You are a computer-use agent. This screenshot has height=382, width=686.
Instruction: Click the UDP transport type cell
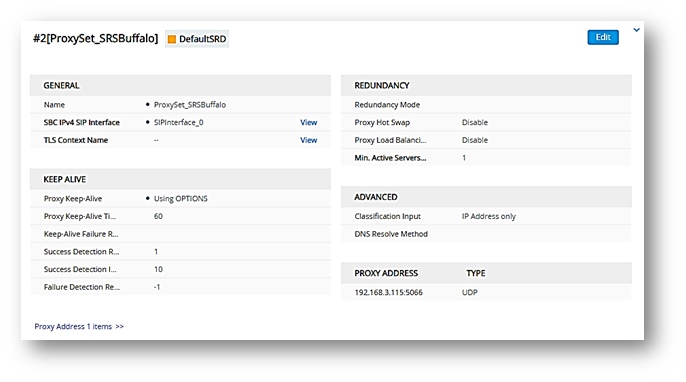tap(470, 292)
